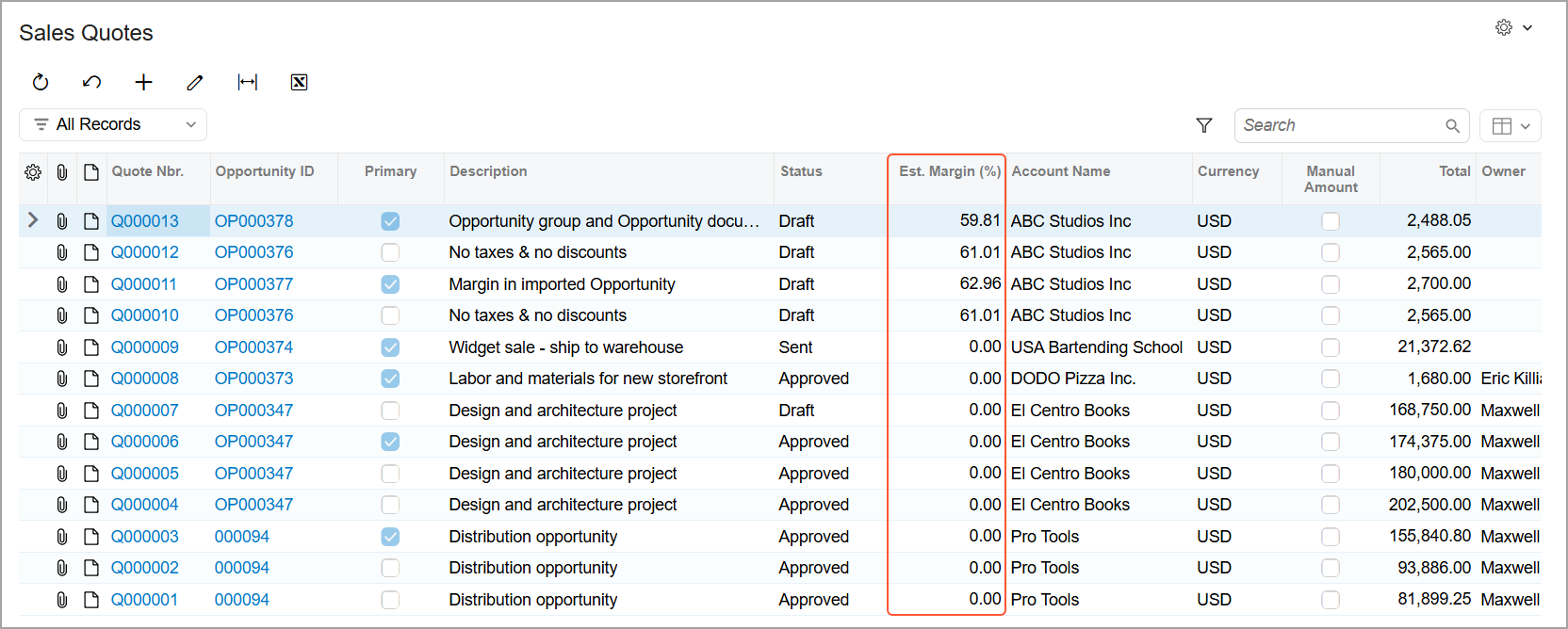Select 'Labor and materials for new storefront' description
The width and height of the screenshot is (1568, 629).
588,379
